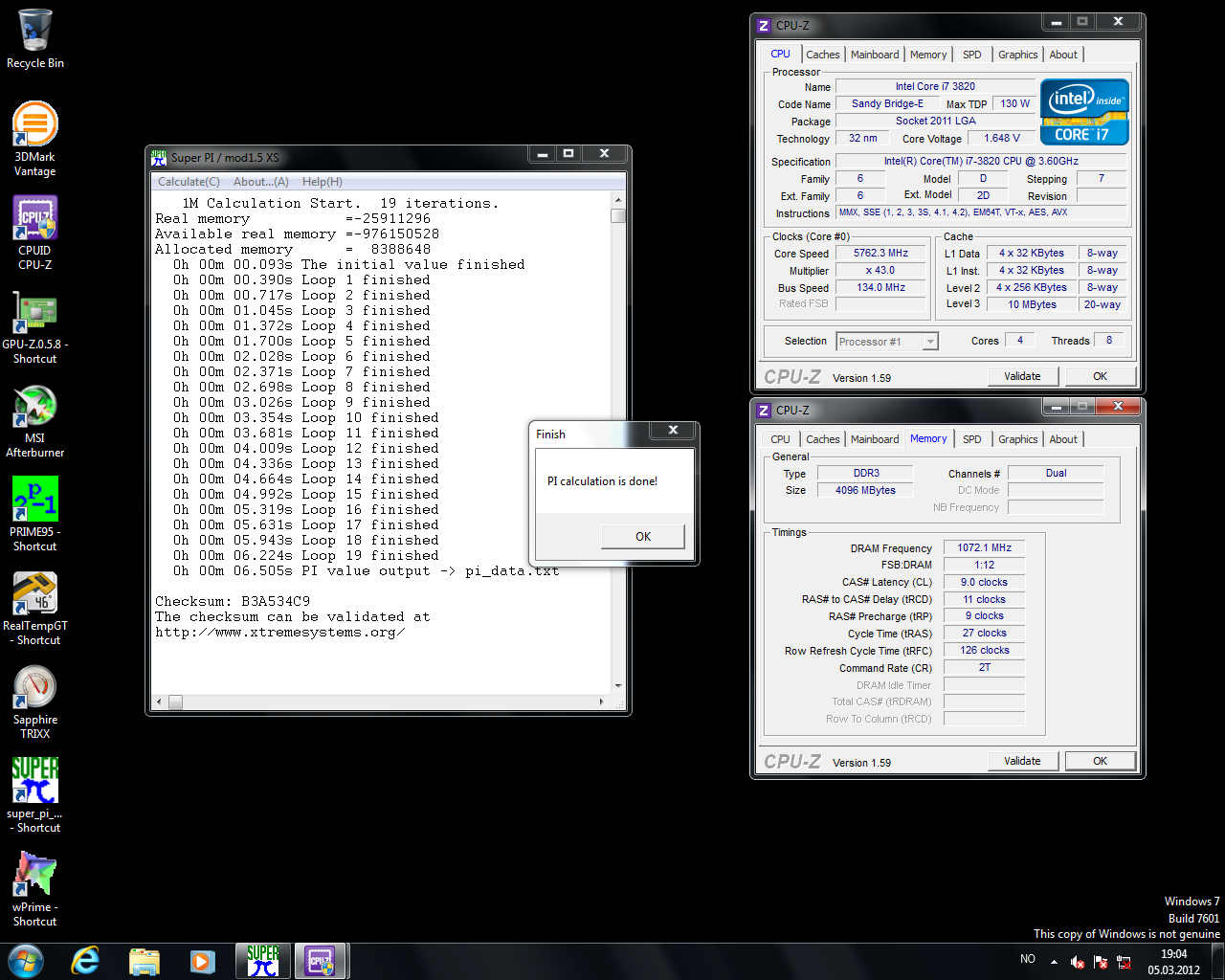Open the Recycle Bin desktop icon
The image size is (1225, 980).
[35, 39]
